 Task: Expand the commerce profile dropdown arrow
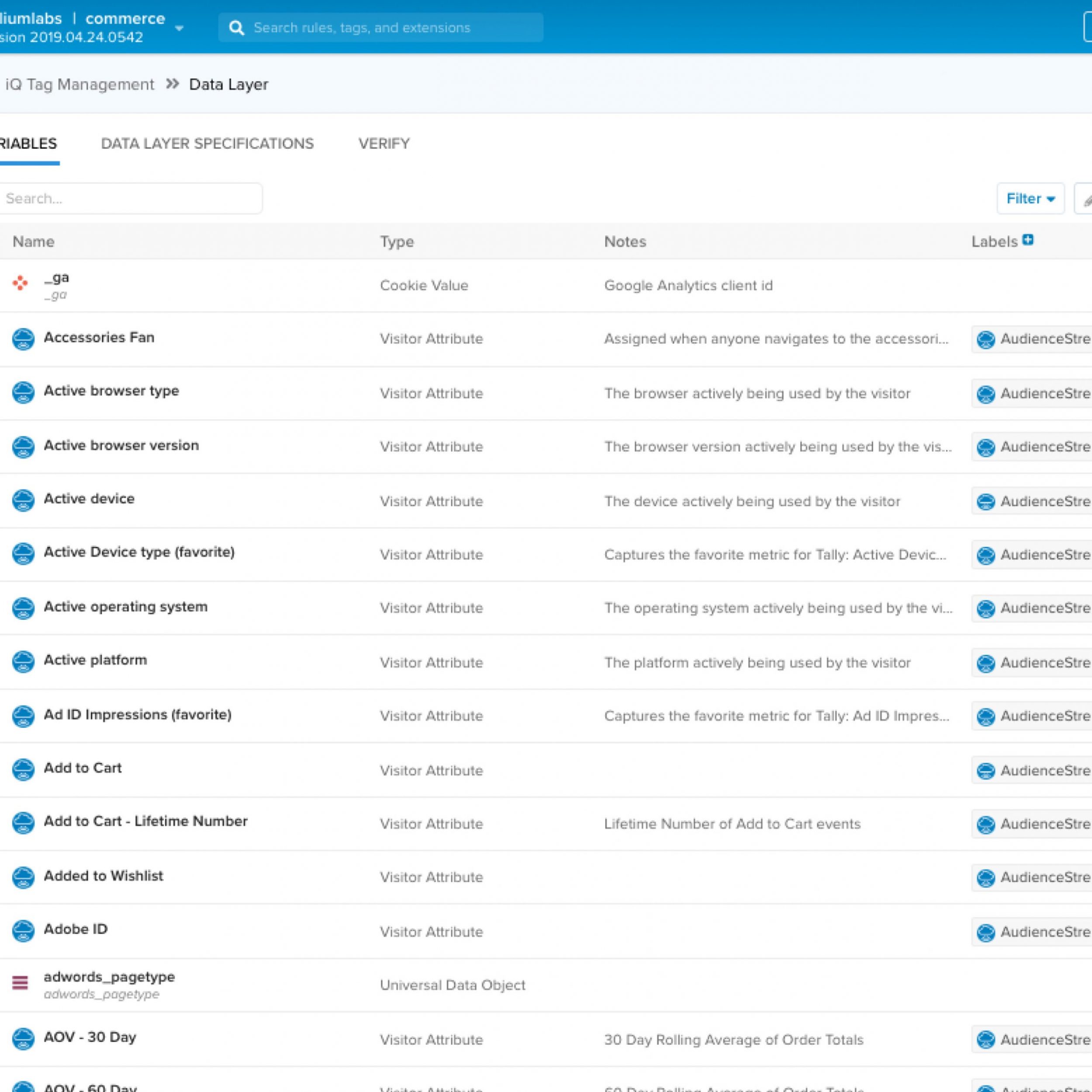coord(179,28)
